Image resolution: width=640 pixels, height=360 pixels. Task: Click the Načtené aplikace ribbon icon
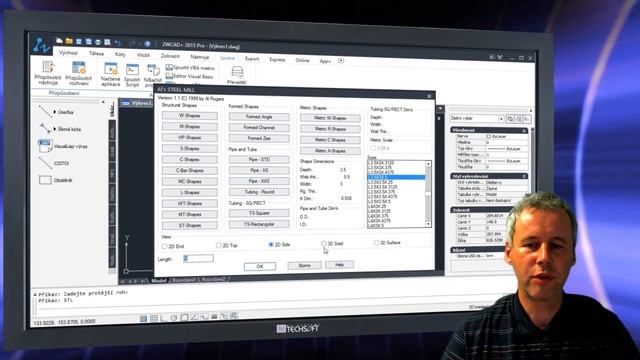(x=111, y=75)
